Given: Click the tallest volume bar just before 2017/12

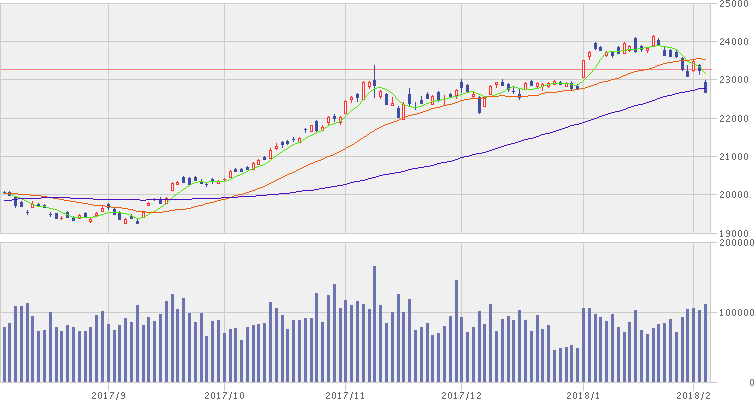Looking at the screenshot, I should pos(456,331).
